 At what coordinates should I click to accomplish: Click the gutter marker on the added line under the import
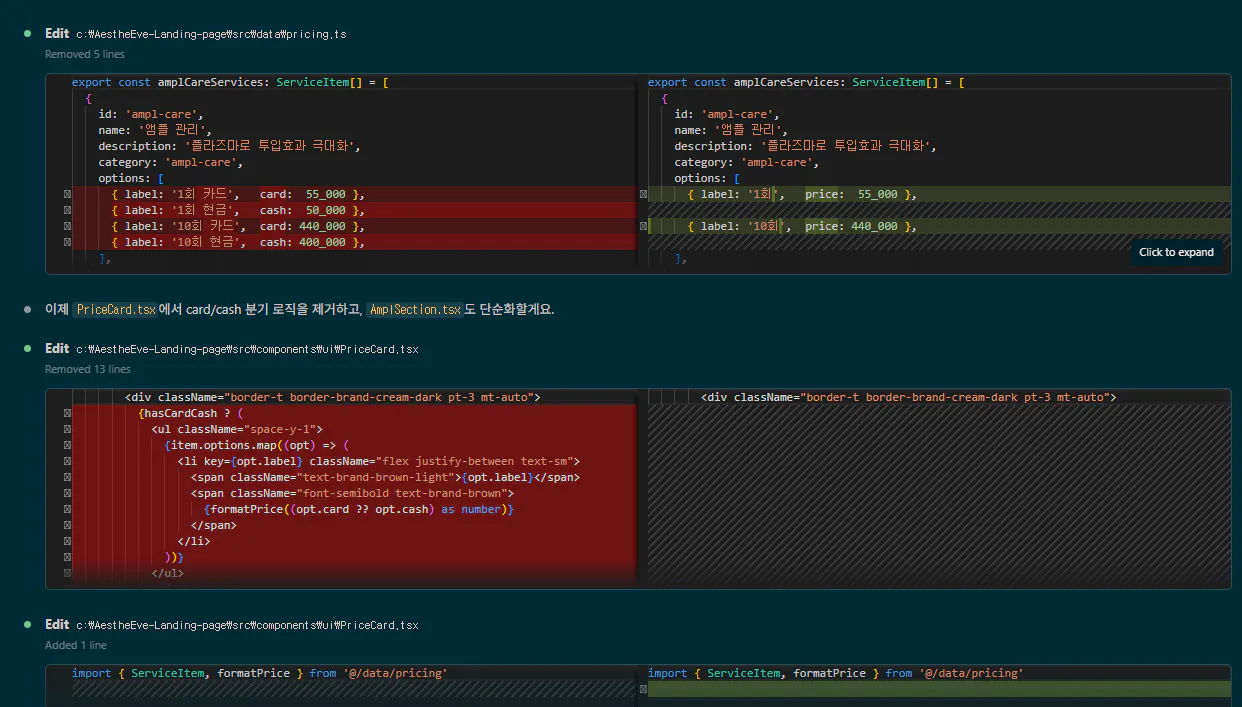click(643, 689)
